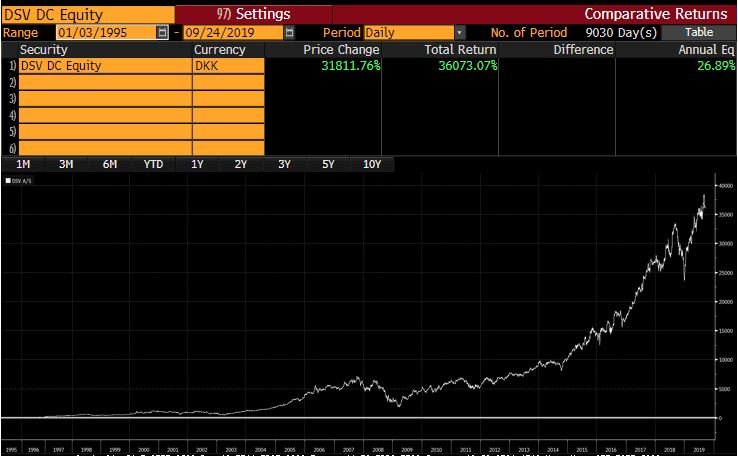Click the price change value 31811.76%
This screenshot has height=456, width=738.
351,66
